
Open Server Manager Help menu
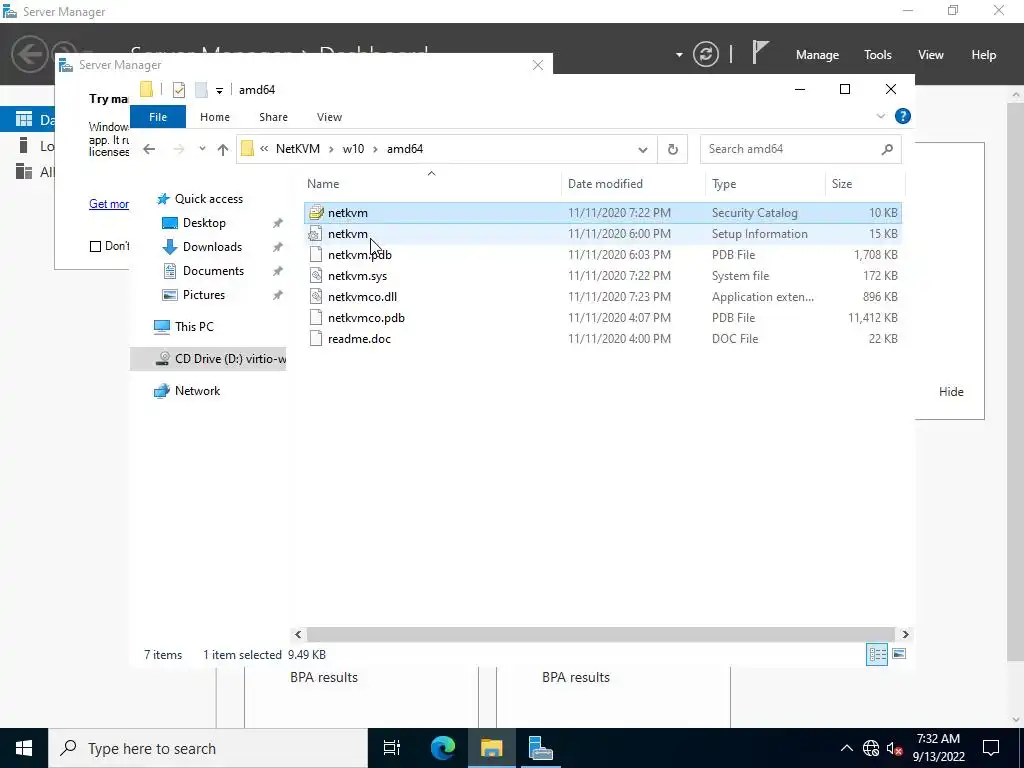tap(984, 55)
